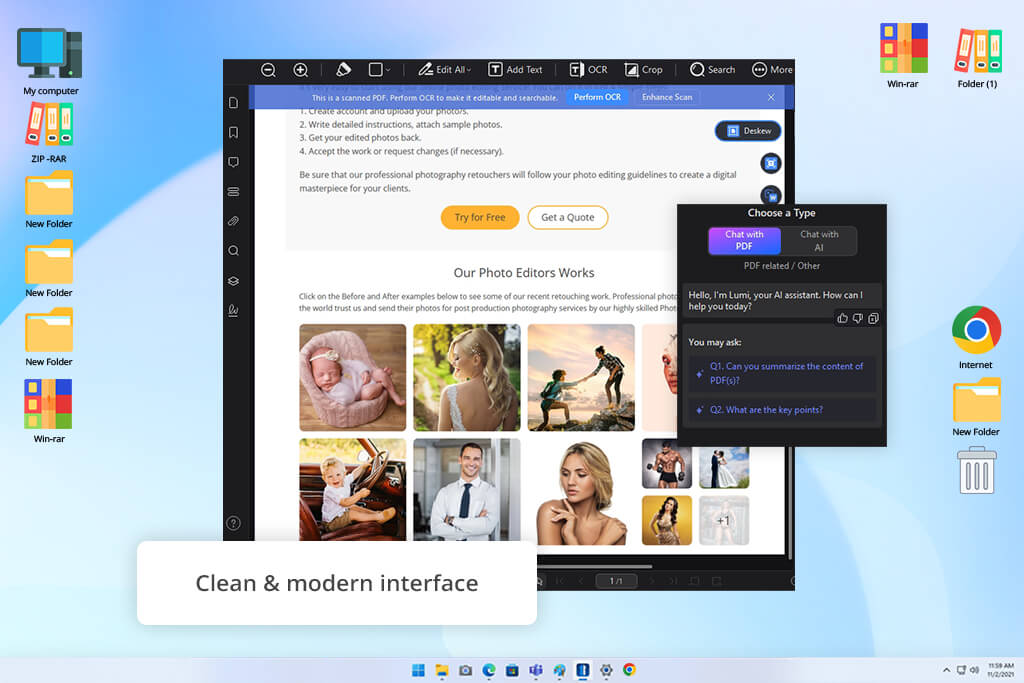Select the Add Text tool
Image resolution: width=1024 pixels, height=683 pixels.
pyautogui.click(x=515, y=69)
